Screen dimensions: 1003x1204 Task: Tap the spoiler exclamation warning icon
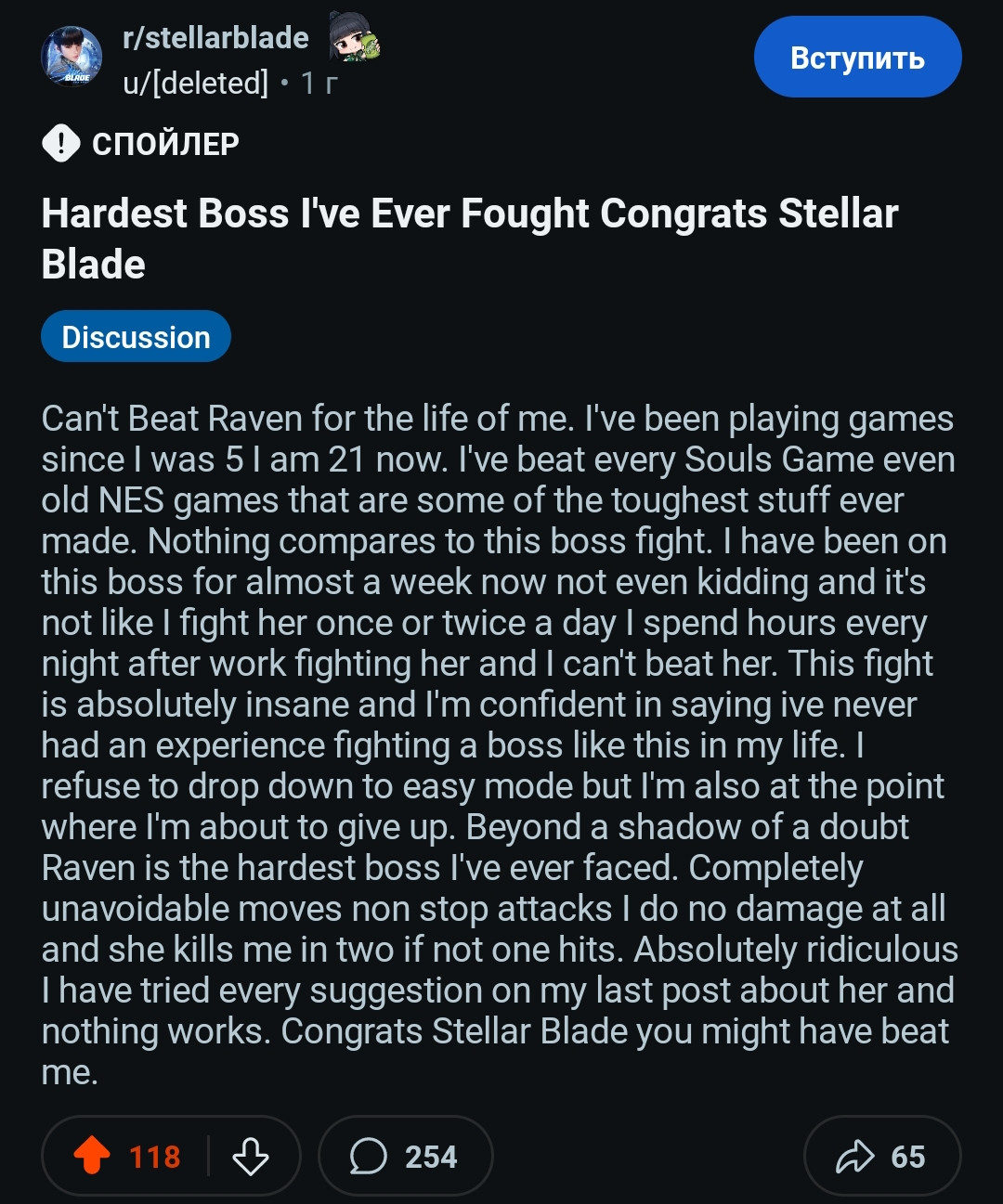tap(61, 143)
